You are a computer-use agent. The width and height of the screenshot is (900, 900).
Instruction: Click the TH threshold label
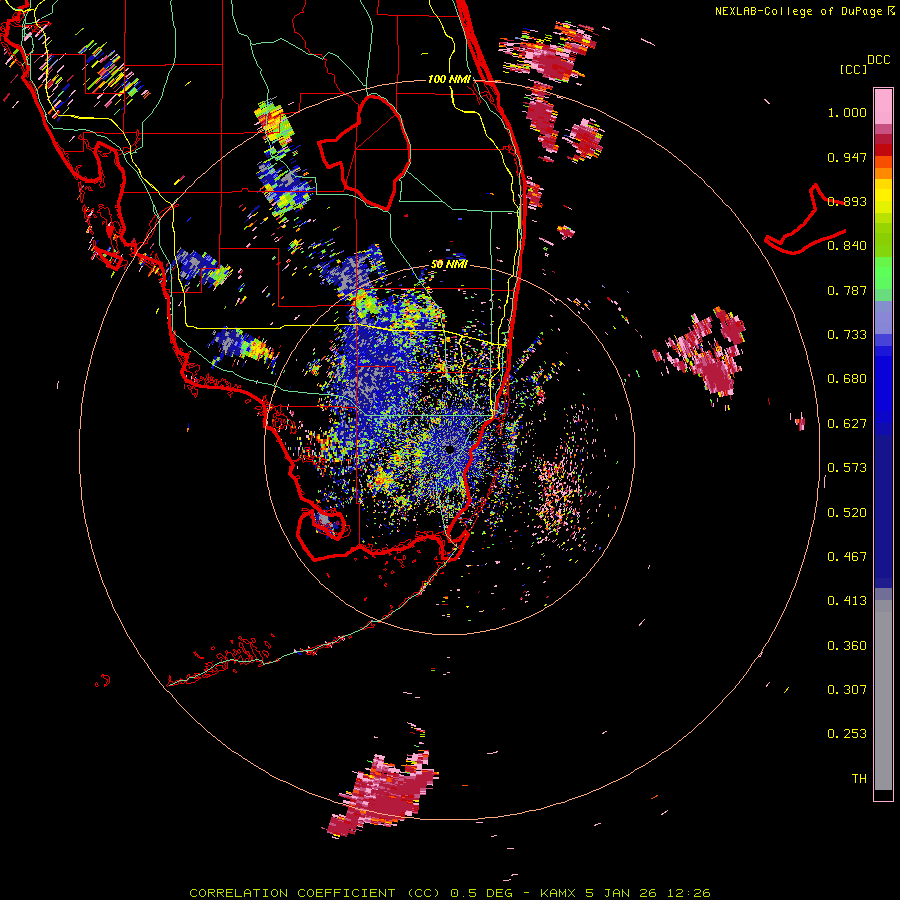[859, 779]
